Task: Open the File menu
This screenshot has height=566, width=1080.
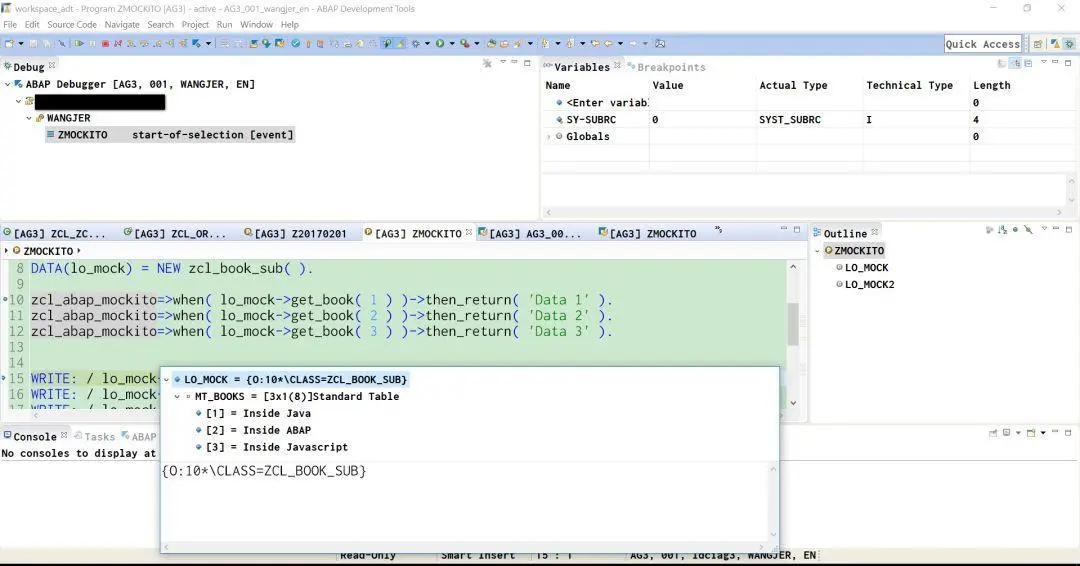Action: tap(10, 24)
